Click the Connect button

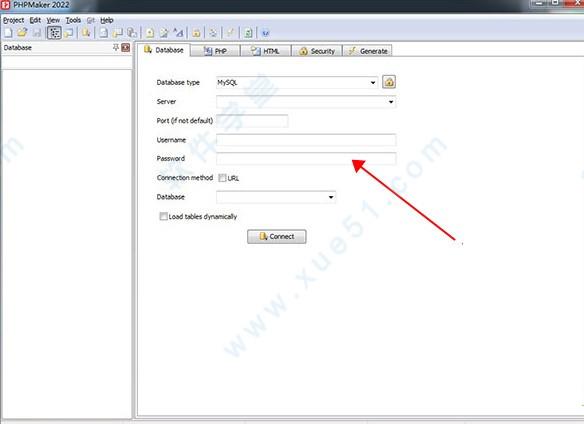277,237
